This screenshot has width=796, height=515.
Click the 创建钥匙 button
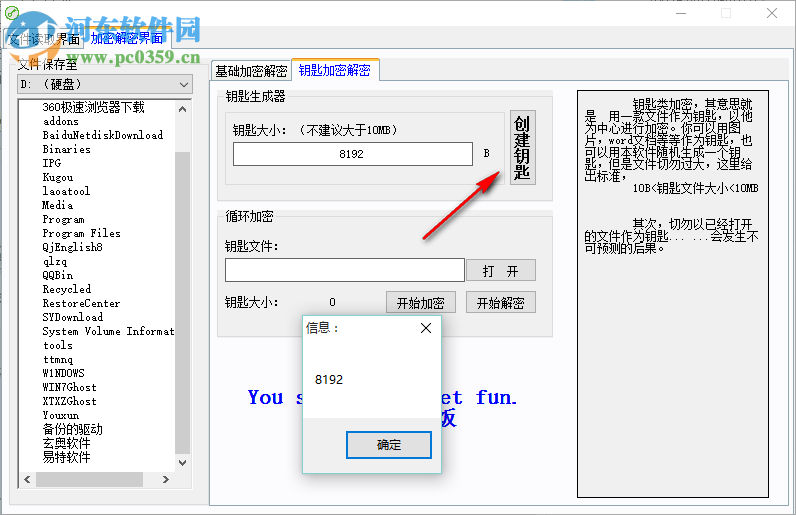point(522,147)
